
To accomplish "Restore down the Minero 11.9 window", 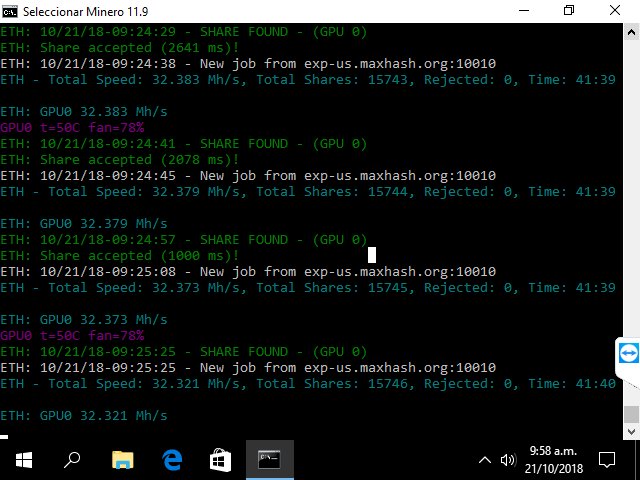I will 569,11.
